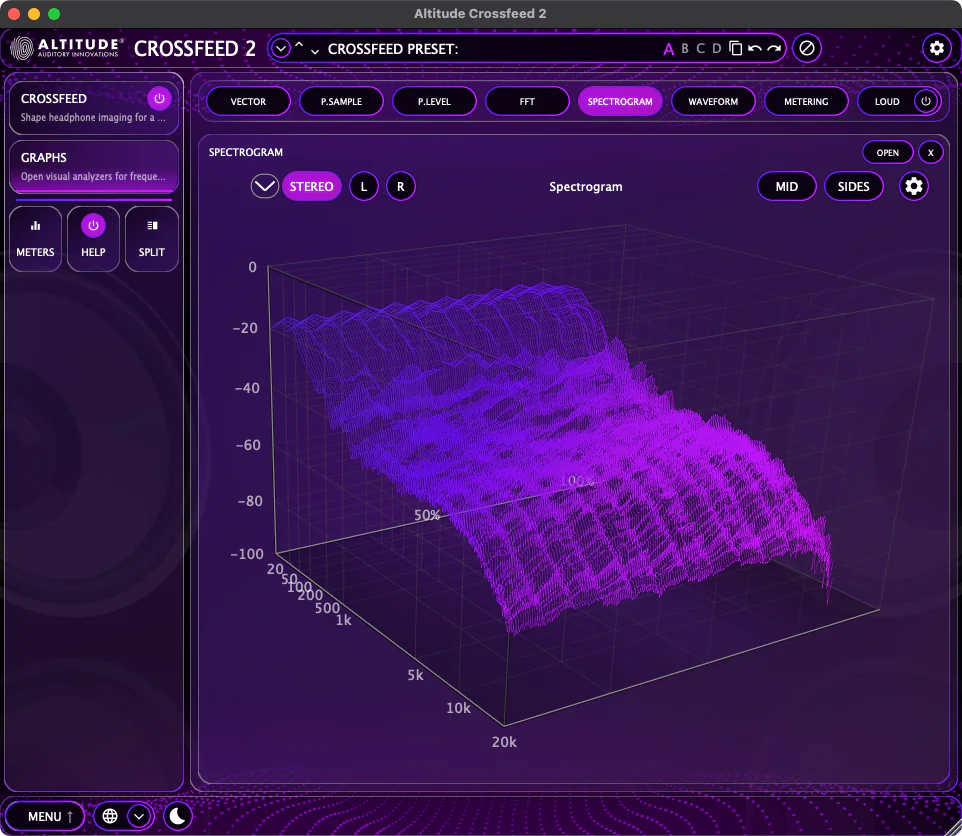Click the 10k frequency axis label
This screenshot has height=836, width=962.
[x=458, y=708]
